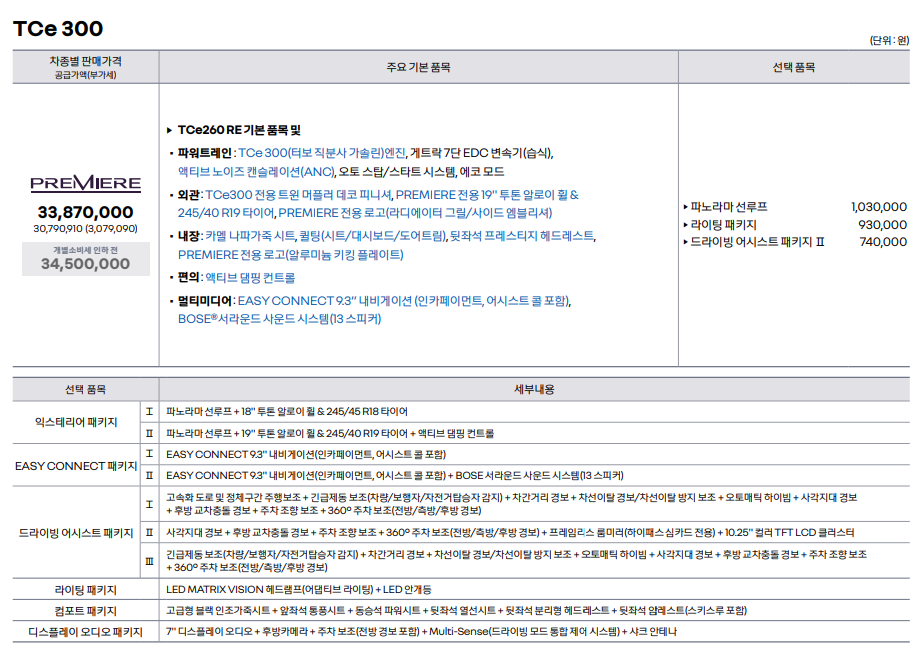Click the 내장 label
The image size is (919, 653).
click(x=189, y=236)
